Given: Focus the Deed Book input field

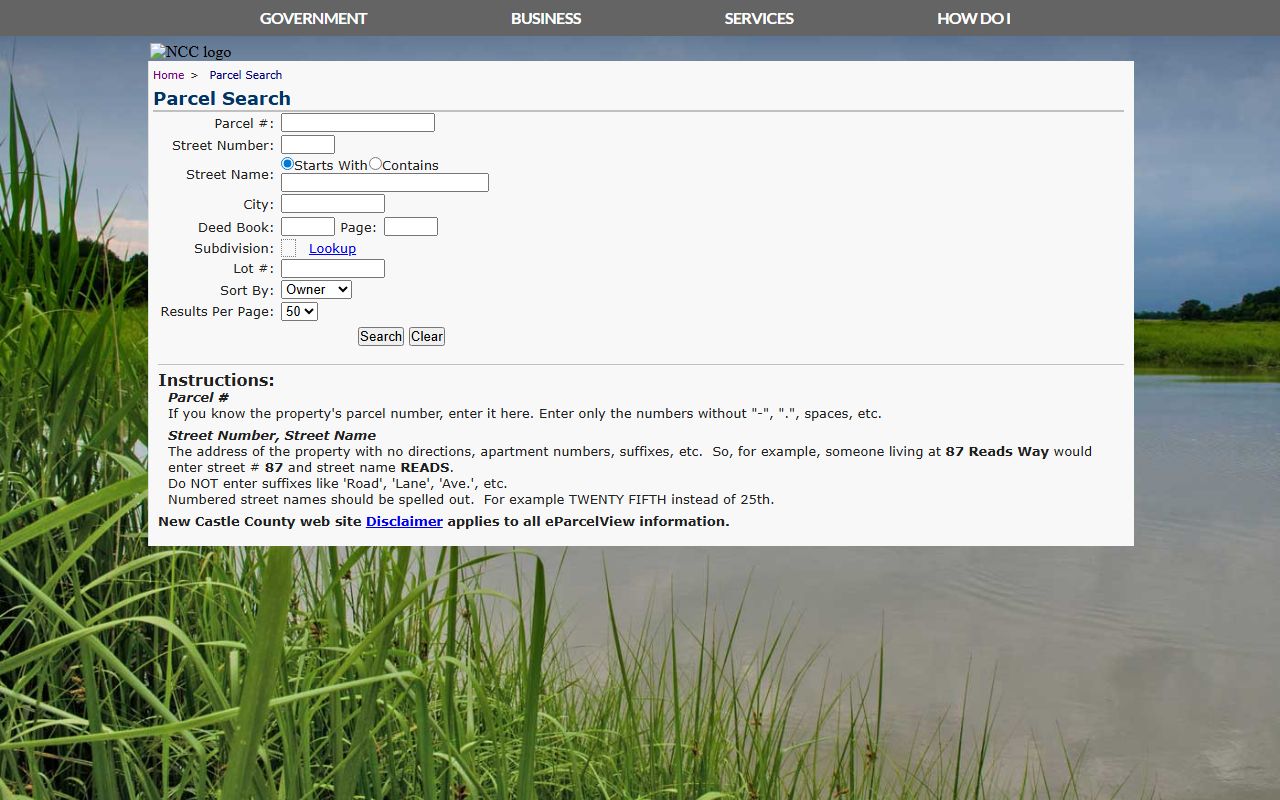Looking at the screenshot, I should (x=308, y=227).
